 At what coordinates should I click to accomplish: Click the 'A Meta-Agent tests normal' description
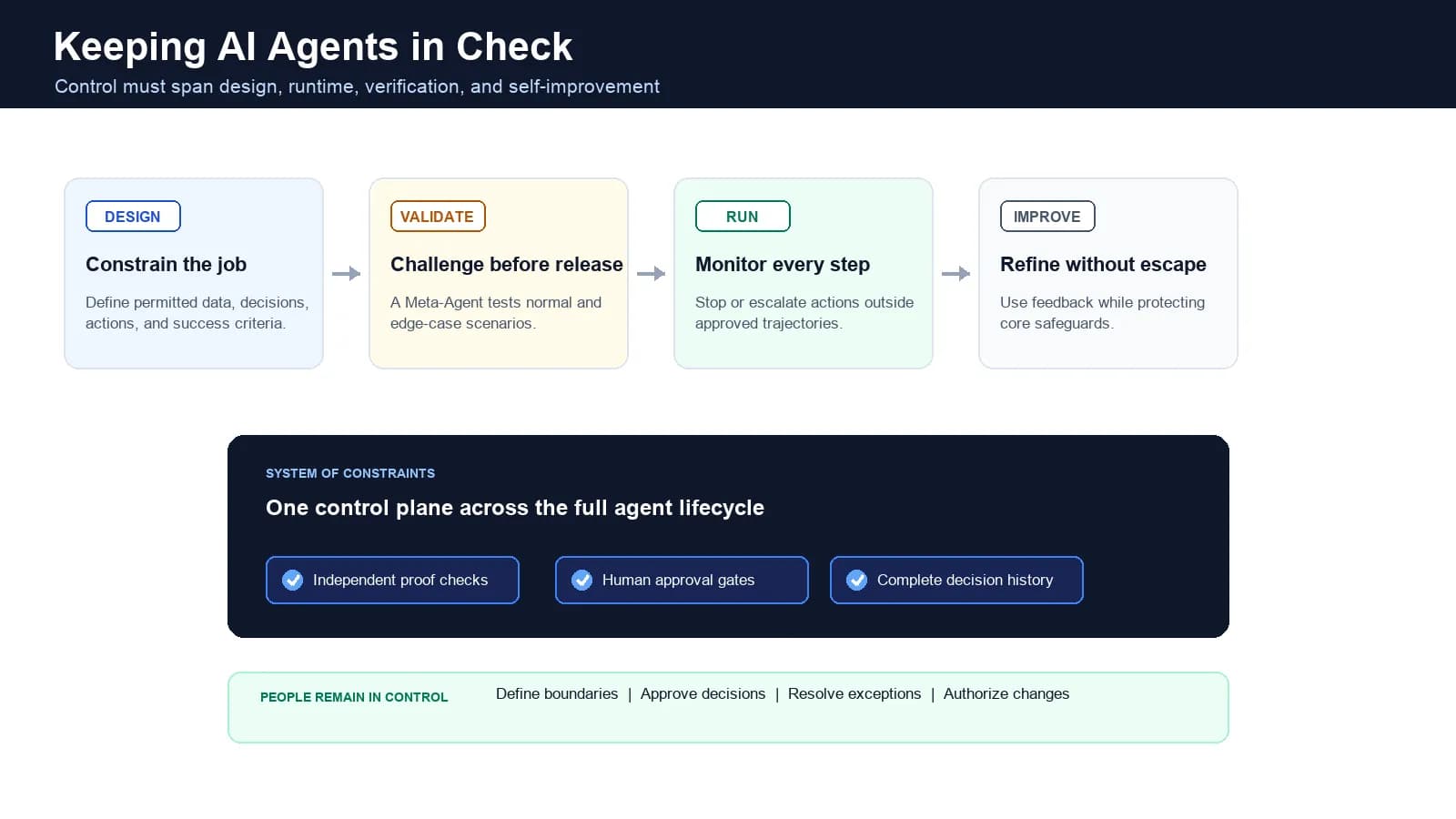point(496,312)
